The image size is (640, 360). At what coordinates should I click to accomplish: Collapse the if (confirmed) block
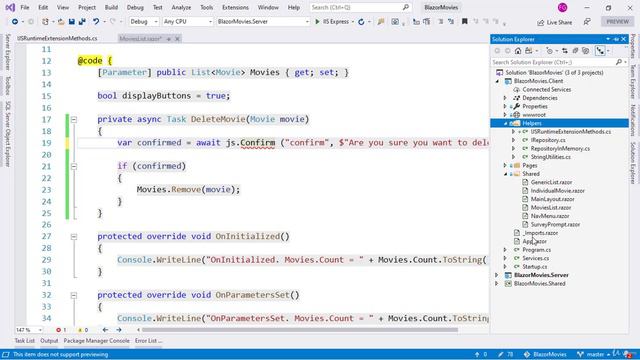click(74, 167)
